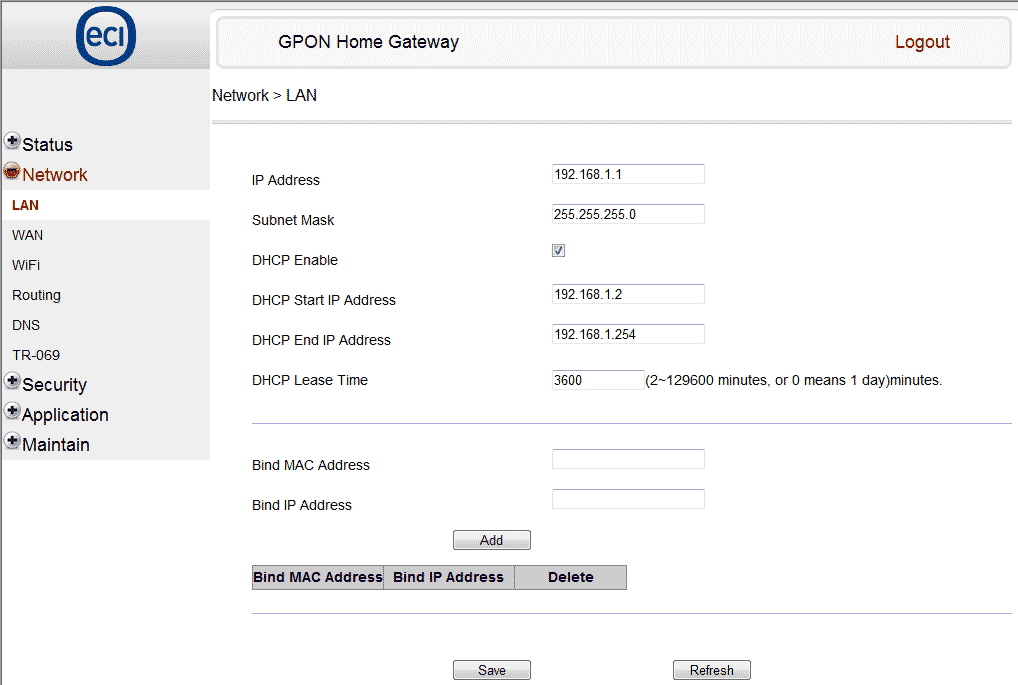Open the Application menu label
The width and height of the screenshot is (1018, 685).
[x=65, y=415]
